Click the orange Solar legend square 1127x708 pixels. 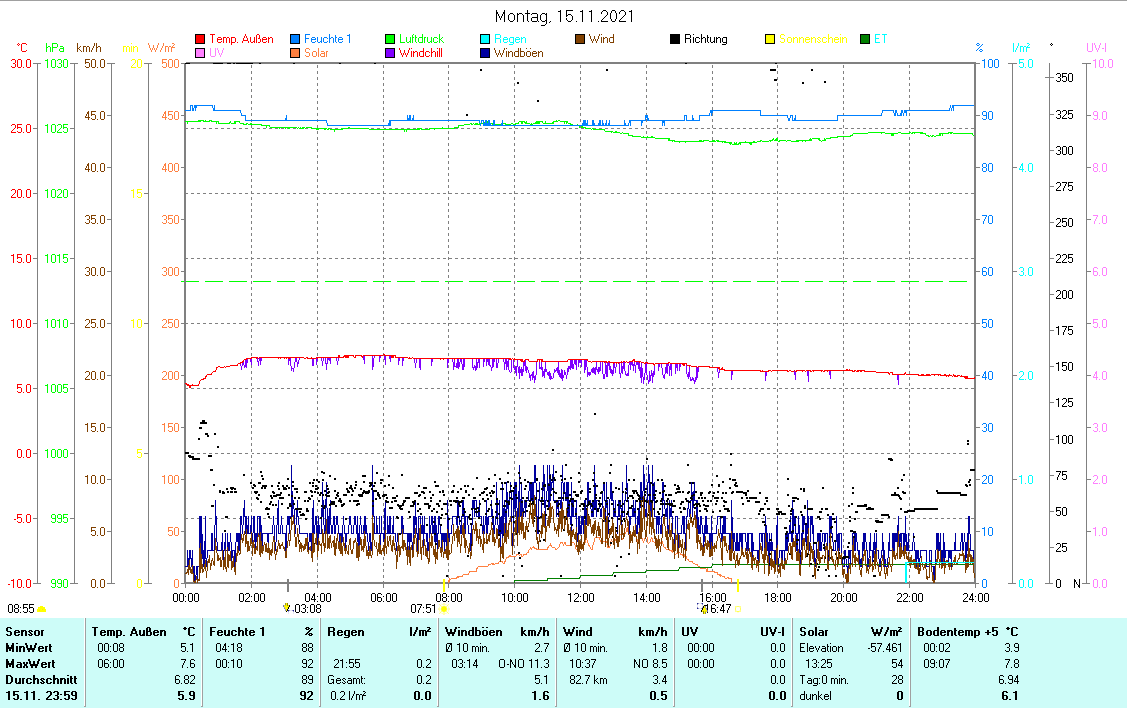coord(295,53)
